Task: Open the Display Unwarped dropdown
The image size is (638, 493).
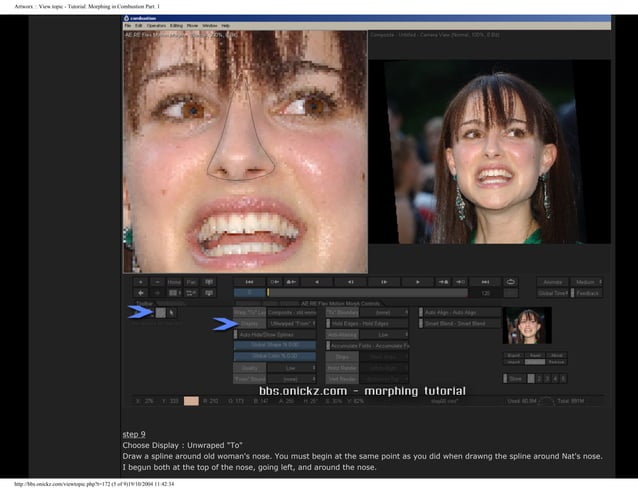Action: [x=291, y=324]
